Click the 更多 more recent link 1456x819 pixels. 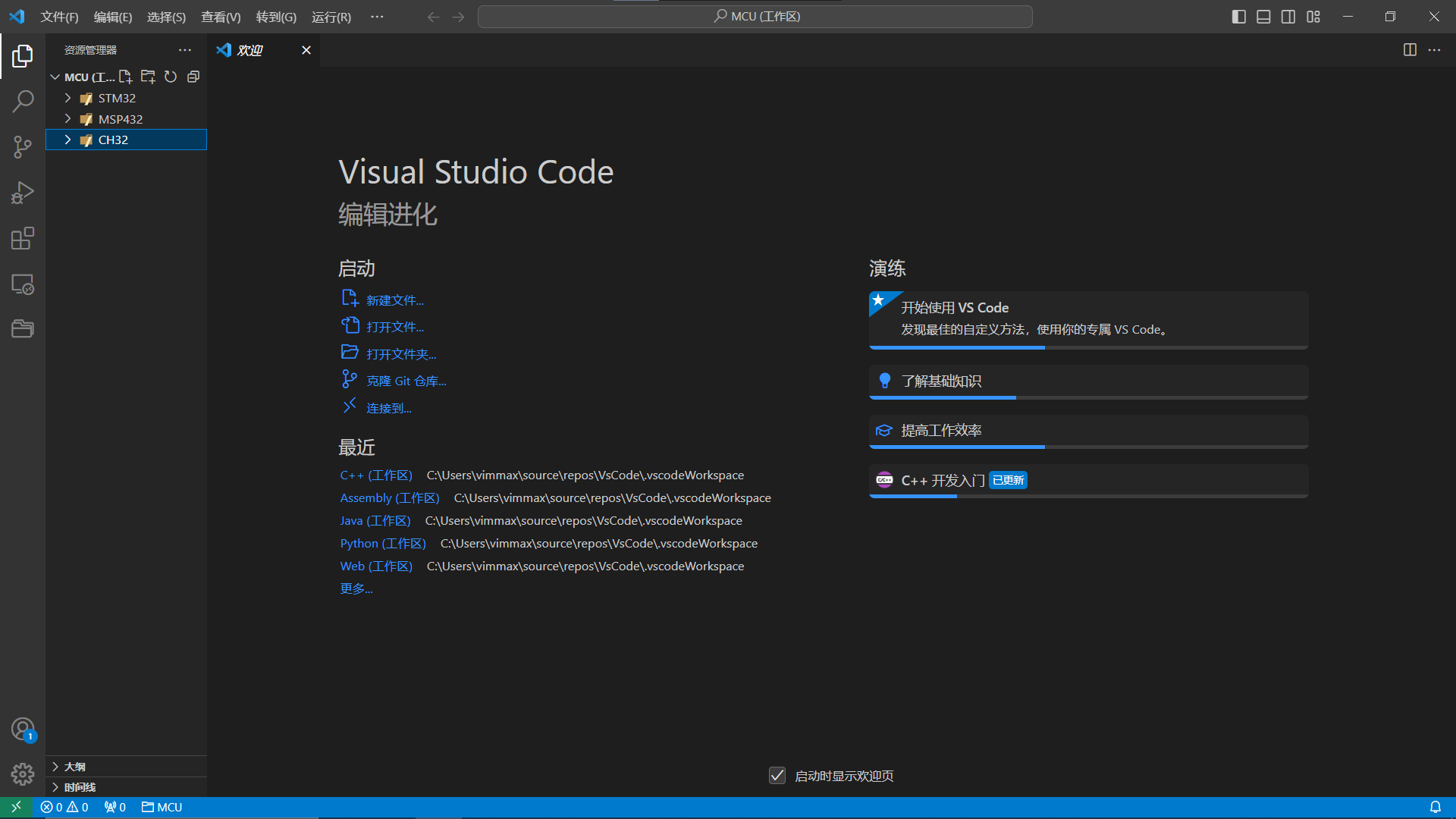[x=356, y=588]
